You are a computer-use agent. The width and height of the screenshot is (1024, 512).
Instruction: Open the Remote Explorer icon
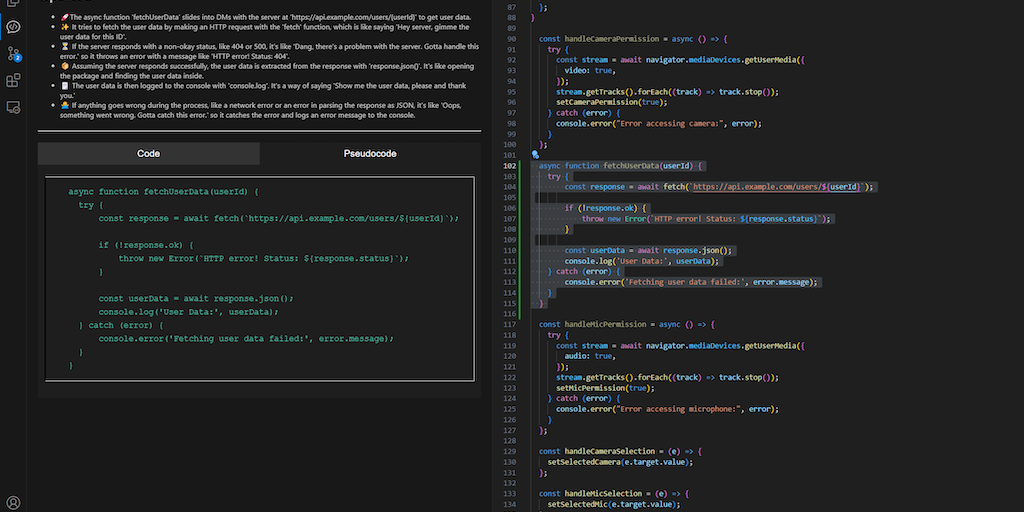tap(14, 106)
